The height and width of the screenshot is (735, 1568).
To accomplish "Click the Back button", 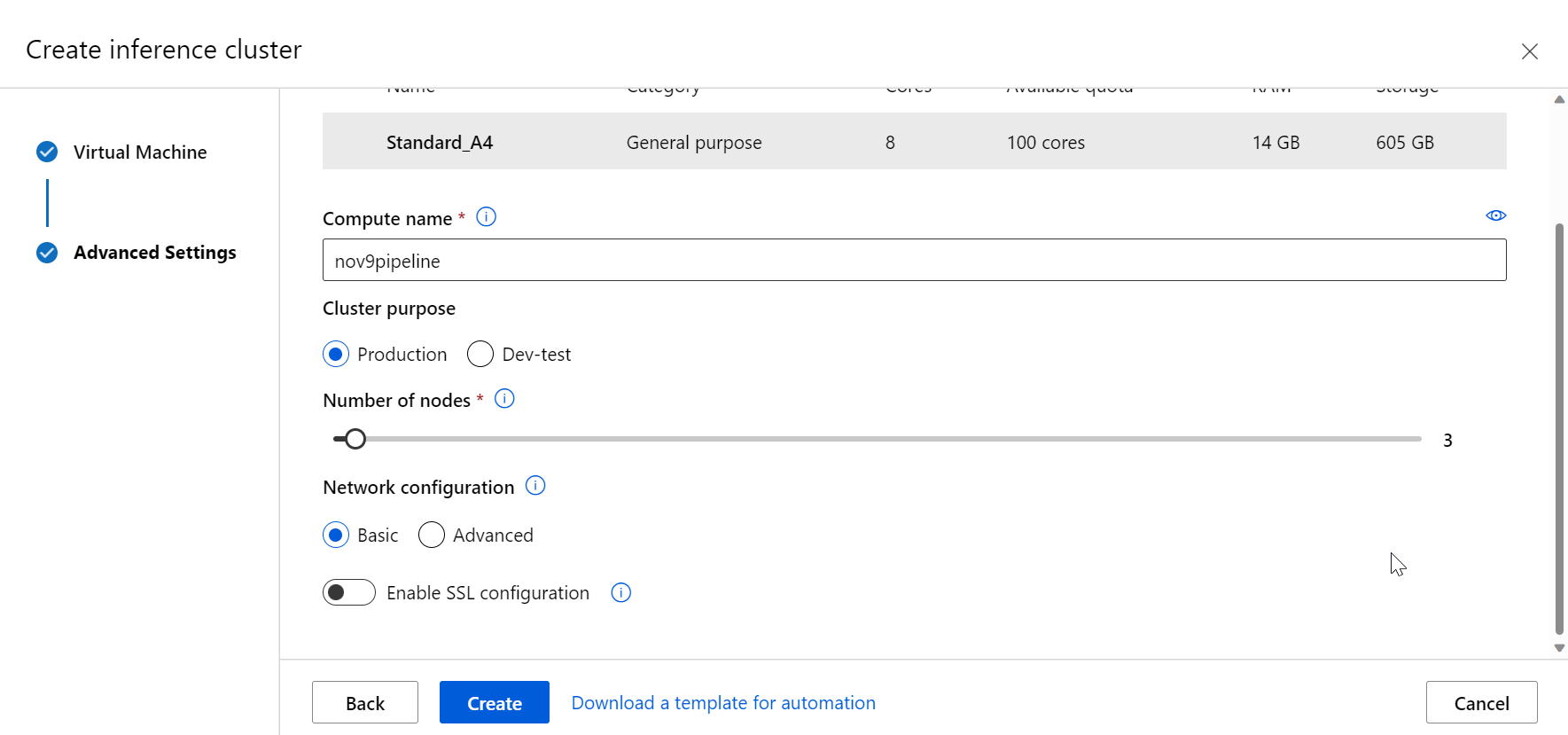I will tap(365, 703).
